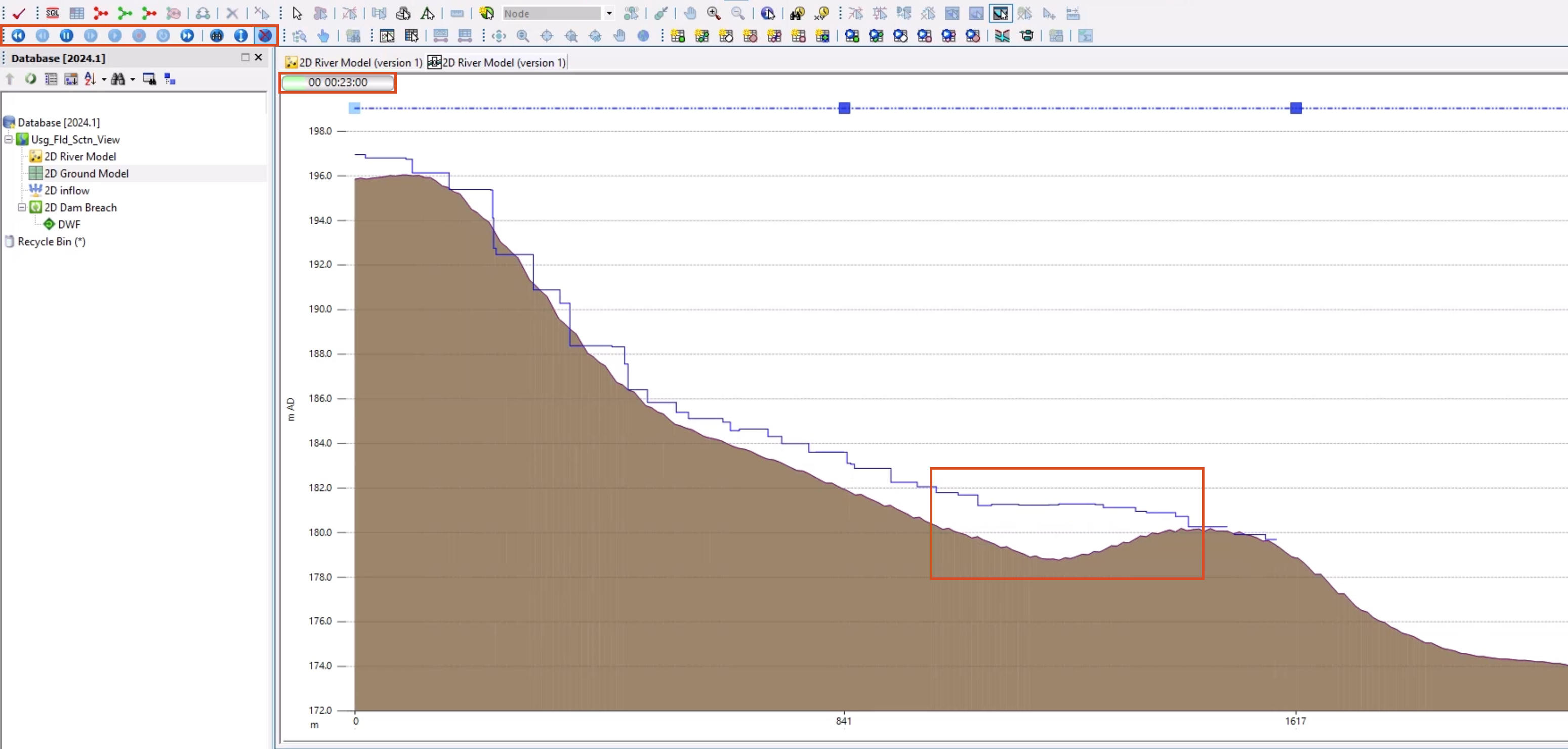Open the Node selection type dropdown
The height and width of the screenshot is (749, 1568).
click(x=609, y=13)
